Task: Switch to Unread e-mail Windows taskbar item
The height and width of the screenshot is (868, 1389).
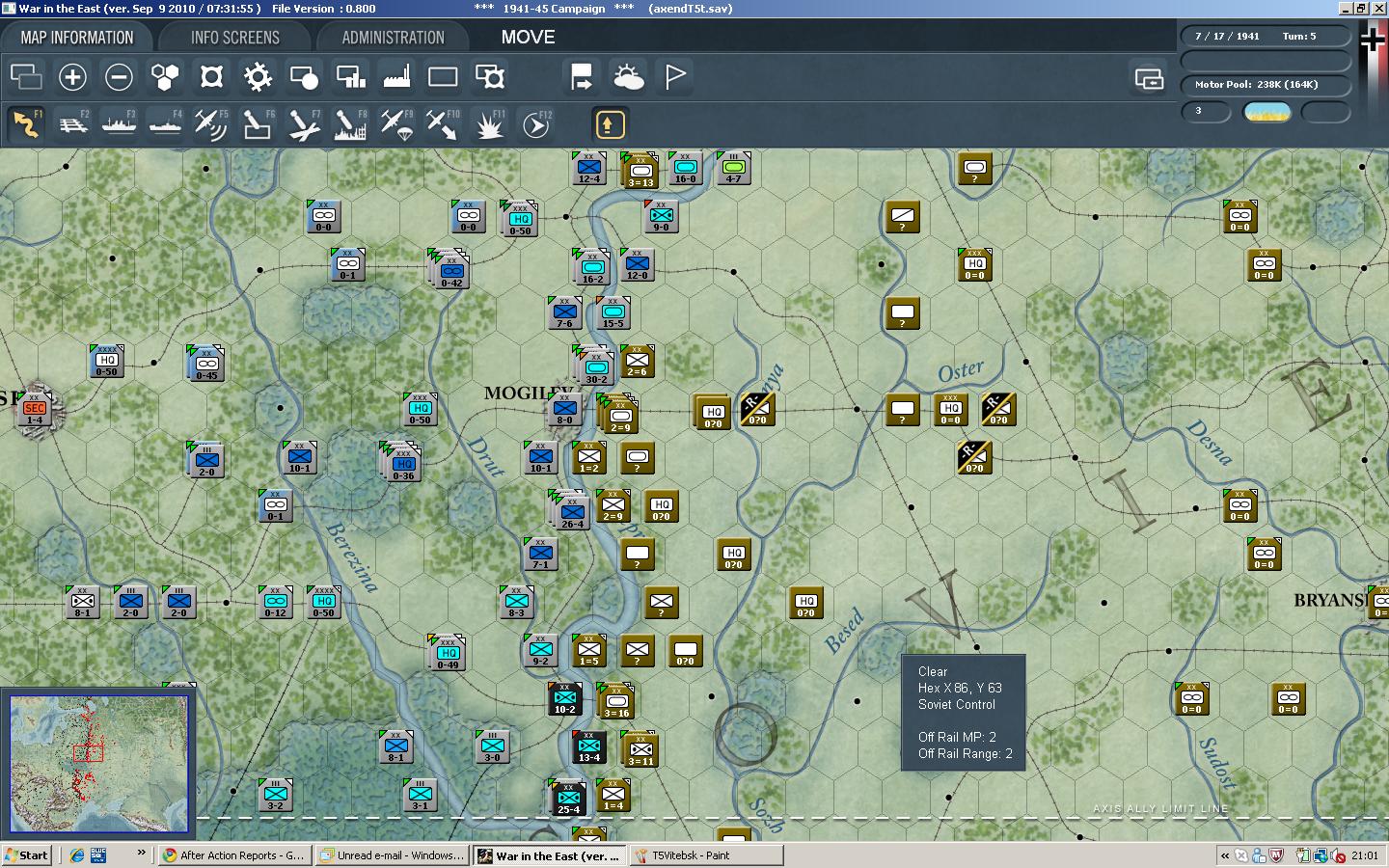Action: point(392,855)
